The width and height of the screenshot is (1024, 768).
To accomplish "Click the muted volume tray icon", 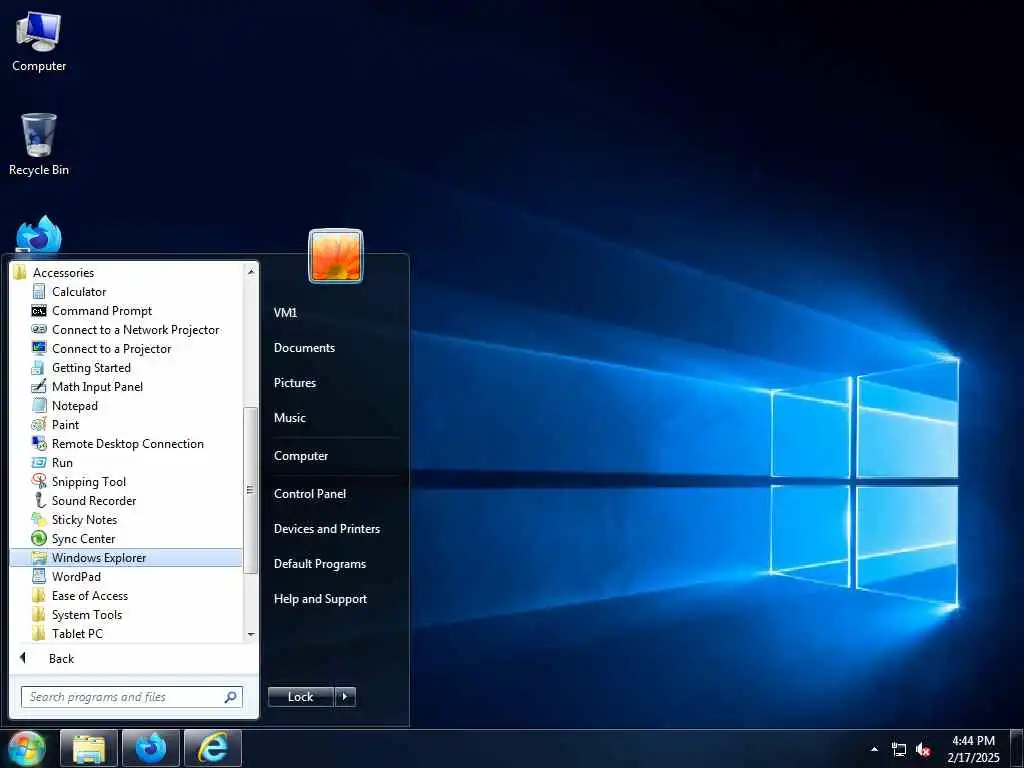I will pos(923,750).
